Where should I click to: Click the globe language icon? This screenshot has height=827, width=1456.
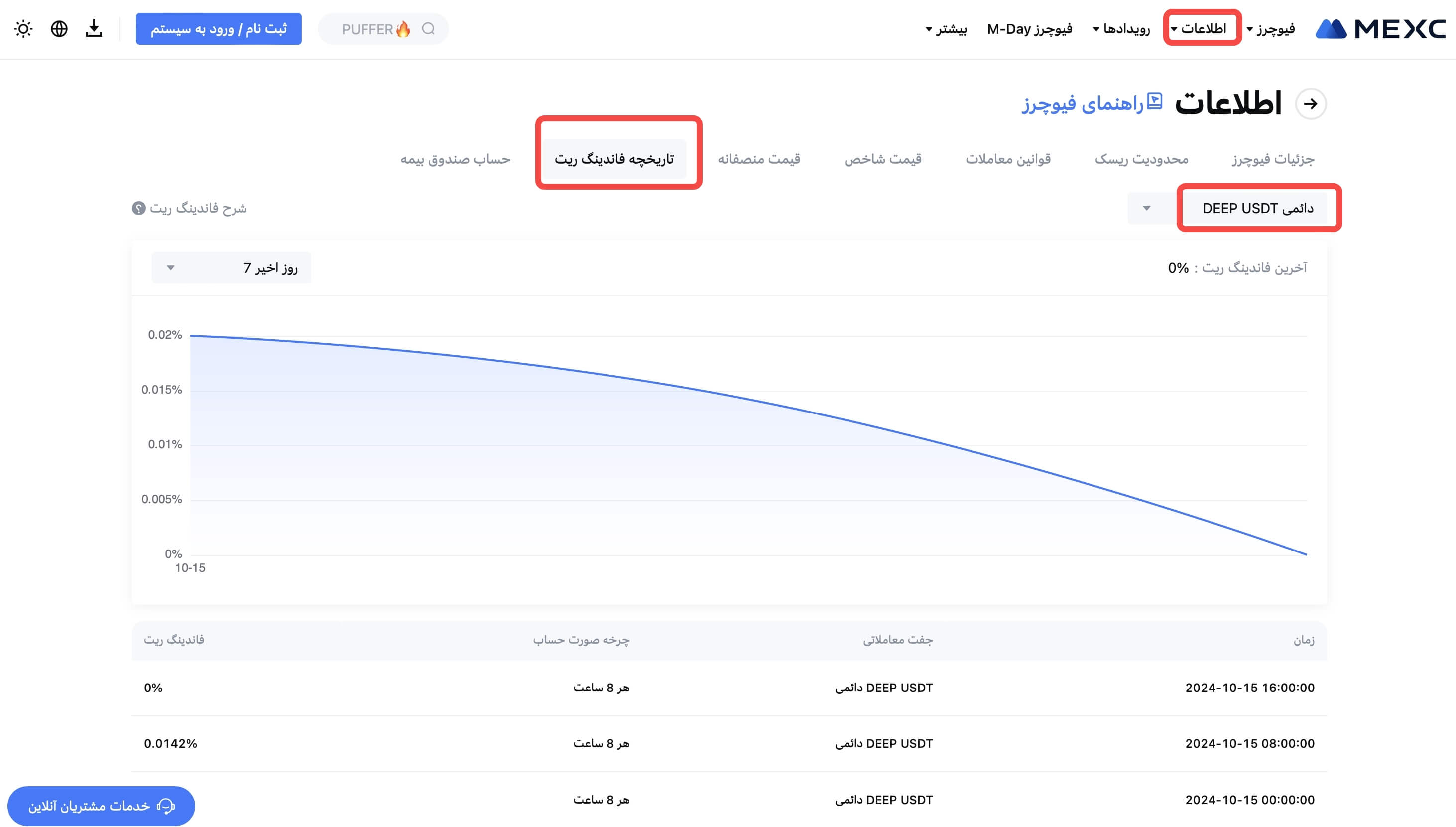(x=59, y=29)
